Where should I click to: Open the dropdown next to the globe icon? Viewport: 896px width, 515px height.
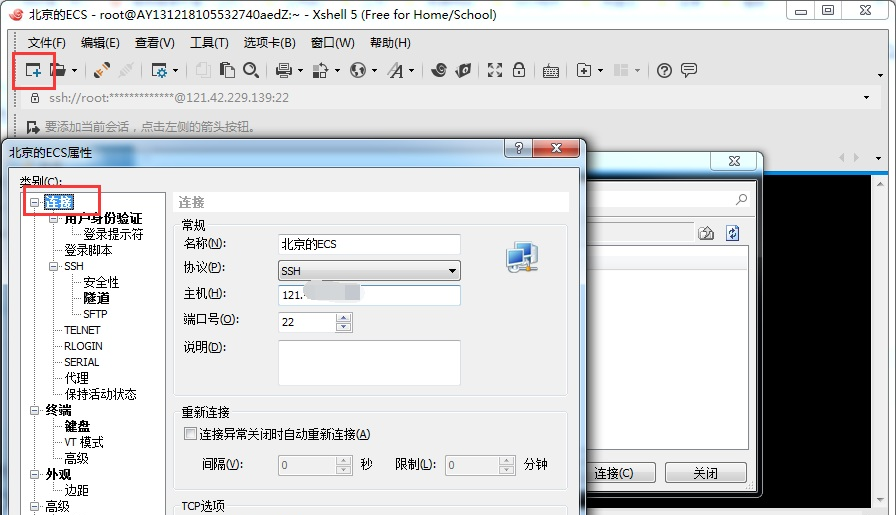tap(374, 71)
